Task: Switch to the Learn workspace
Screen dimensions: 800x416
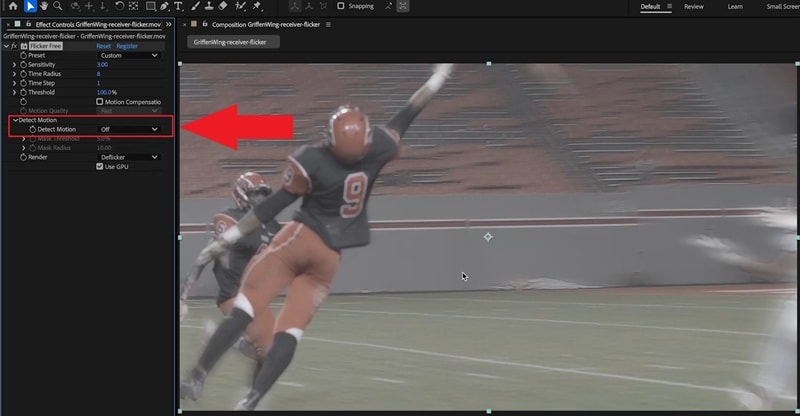Action: [x=735, y=7]
